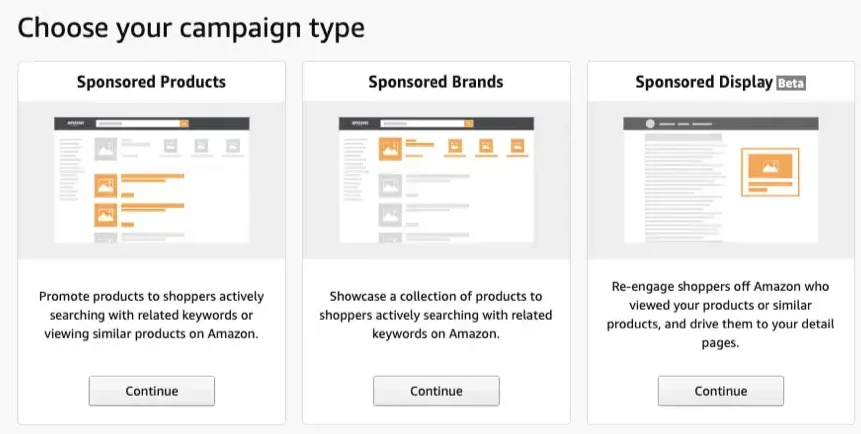Click Continue under Sponsored Products

click(152, 391)
